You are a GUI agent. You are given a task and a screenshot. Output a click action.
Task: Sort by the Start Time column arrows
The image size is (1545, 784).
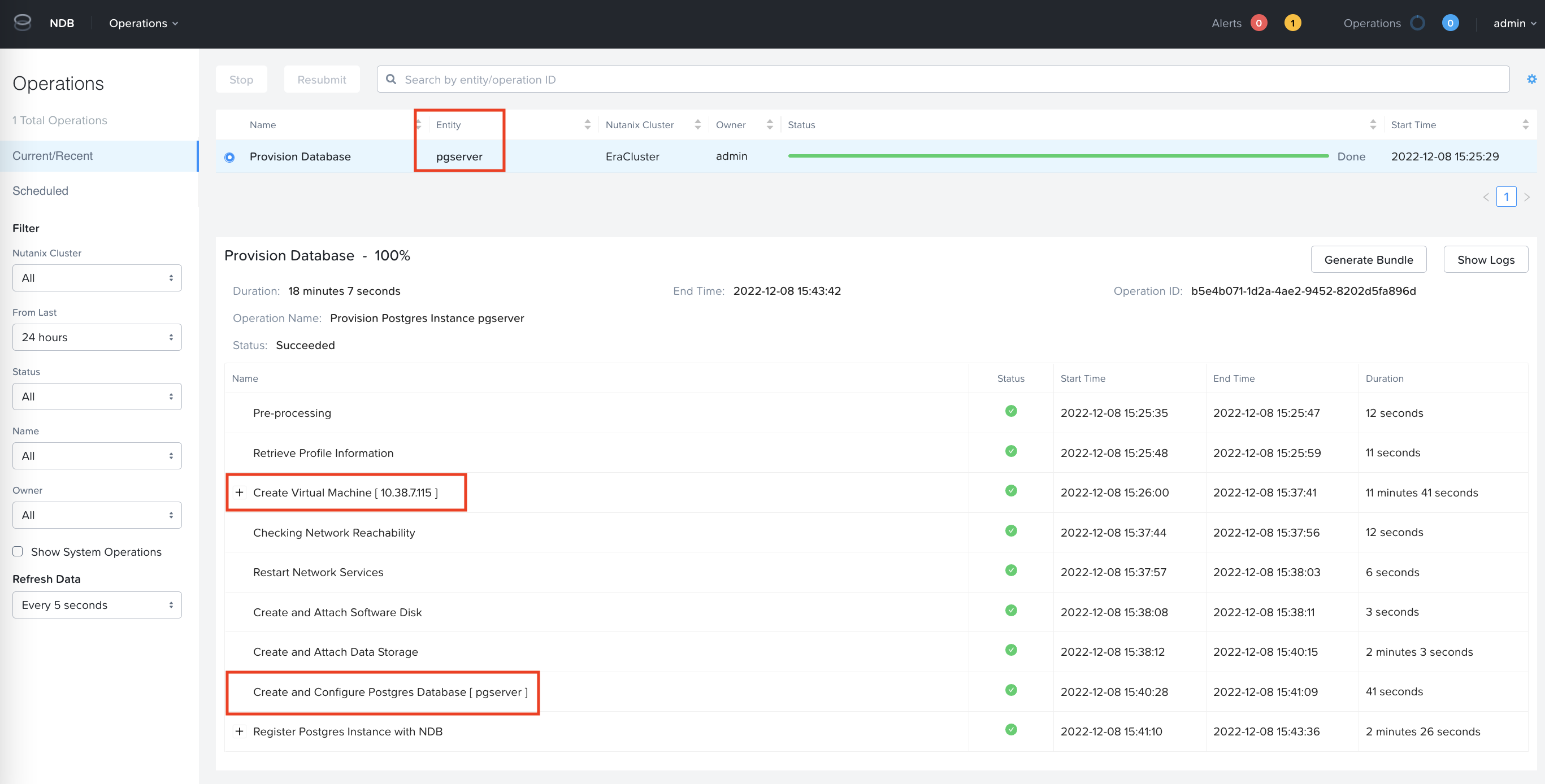click(x=1525, y=125)
